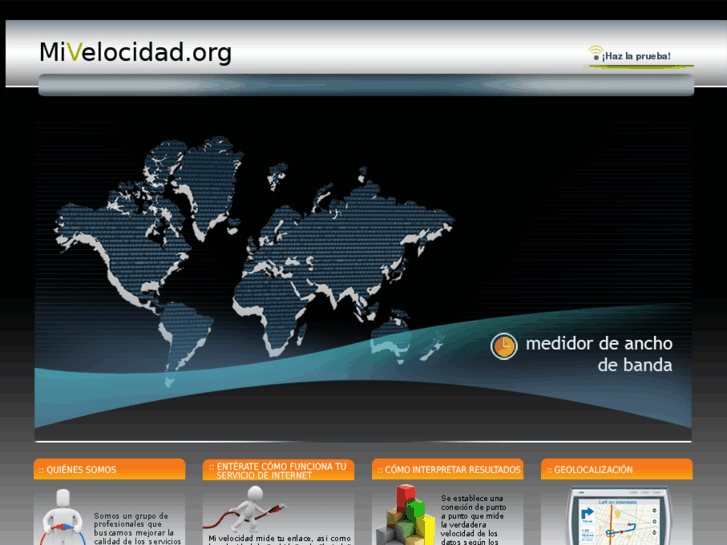Click the running figure with cable image
The height and width of the screenshot is (545, 727).
246,509
